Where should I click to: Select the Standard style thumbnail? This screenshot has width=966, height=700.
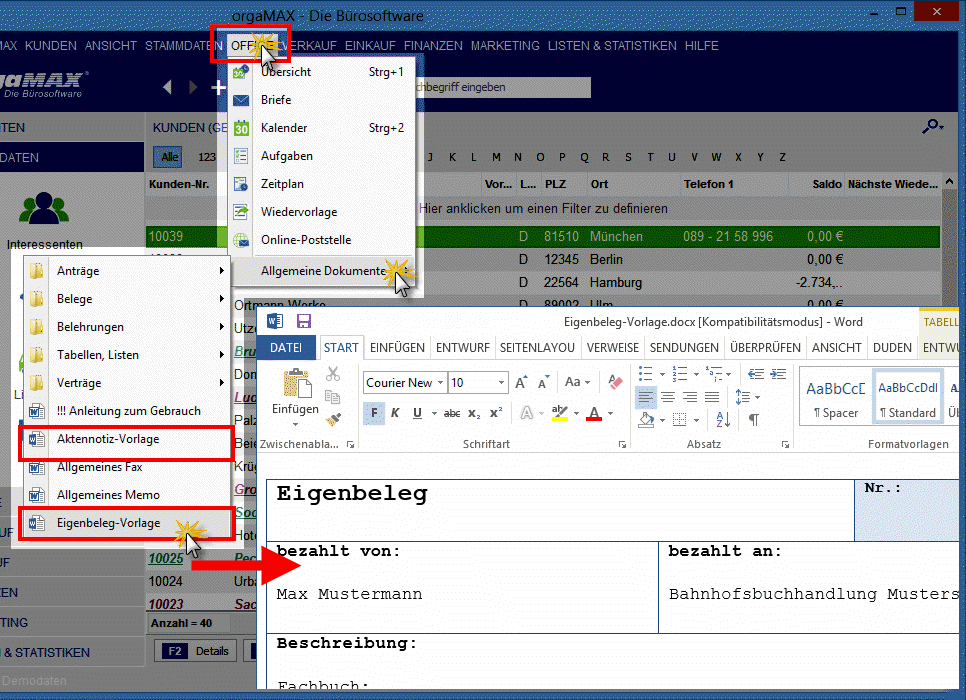907,397
